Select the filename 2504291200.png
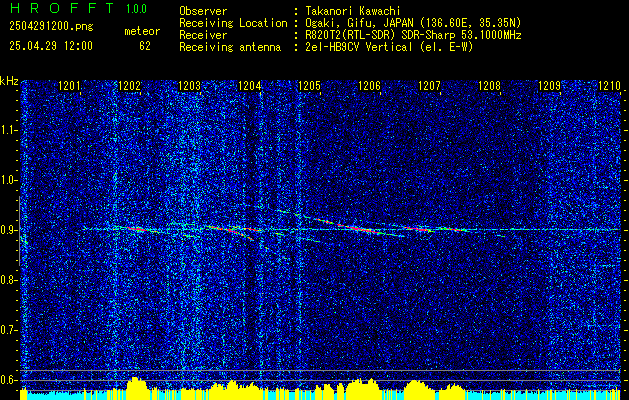The width and height of the screenshot is (629, 400). (51, 27)
